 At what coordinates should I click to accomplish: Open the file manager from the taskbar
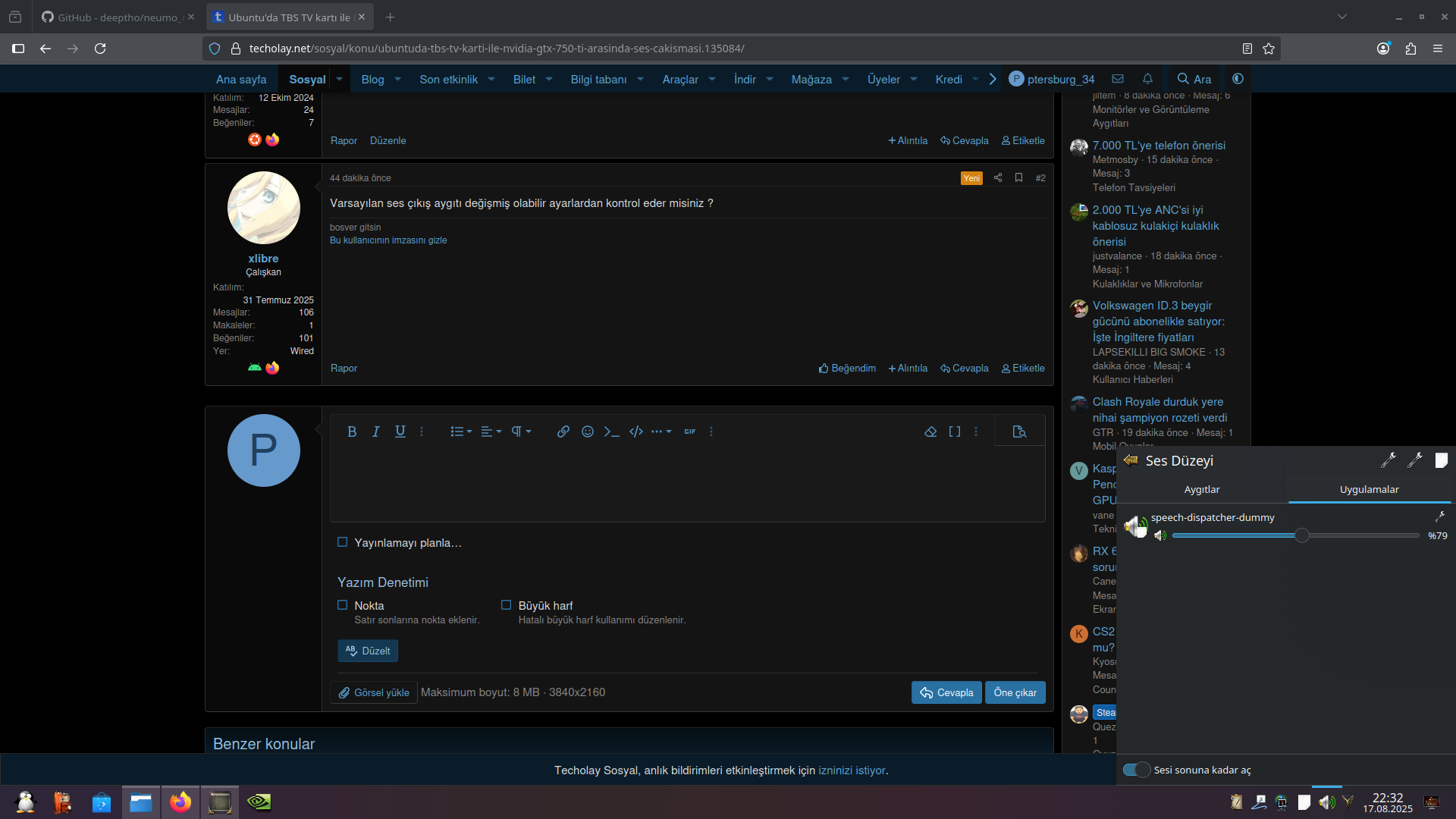(x=141, y=802)
